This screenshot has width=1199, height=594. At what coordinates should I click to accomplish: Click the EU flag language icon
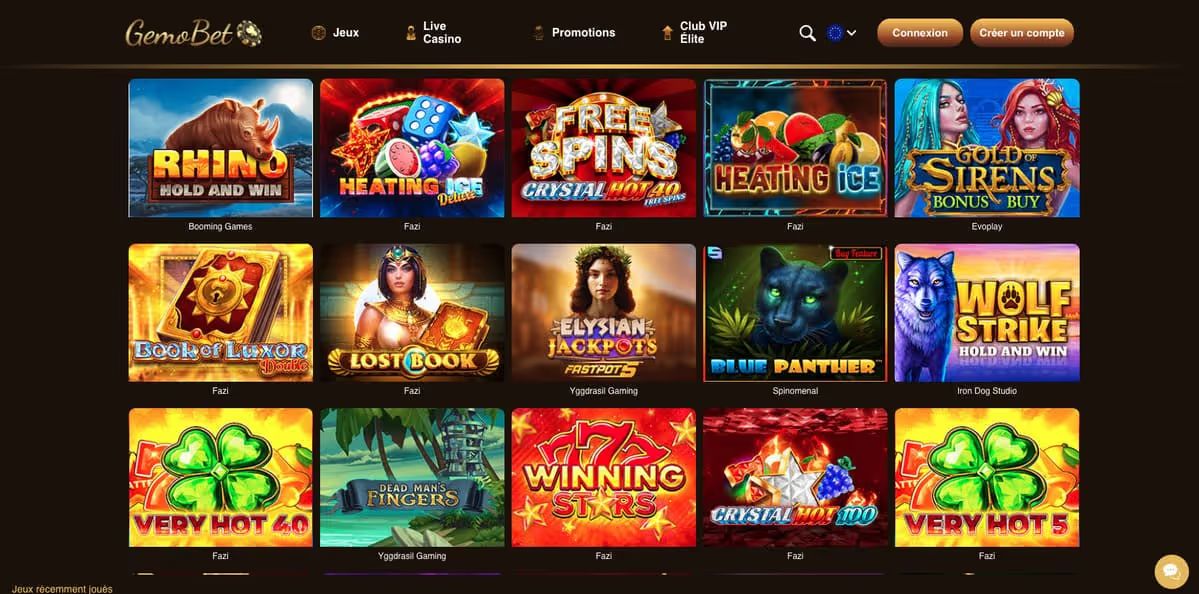[x=834, y=33]
